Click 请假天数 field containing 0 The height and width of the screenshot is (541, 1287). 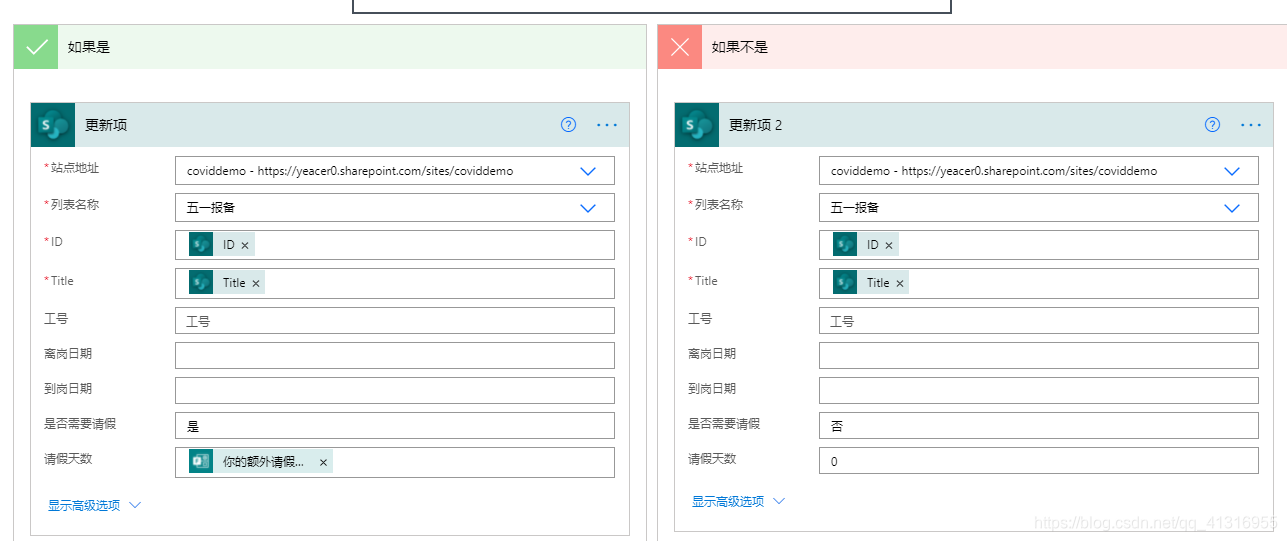coord(1039,461)
